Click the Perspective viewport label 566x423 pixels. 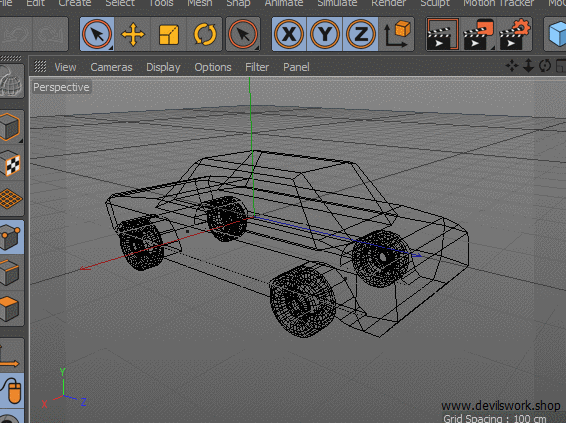pyautogui.click(x=61, y=87)
